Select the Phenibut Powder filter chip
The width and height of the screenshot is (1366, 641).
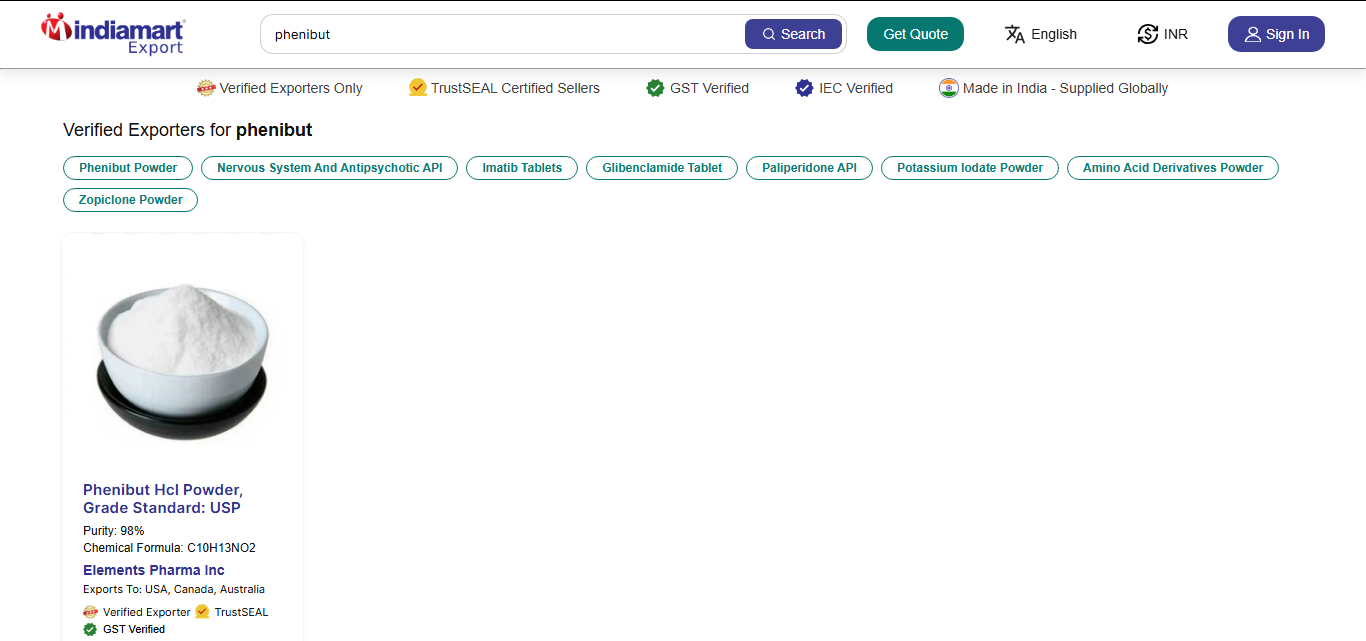pyautogui.click(x=128, y=168)
